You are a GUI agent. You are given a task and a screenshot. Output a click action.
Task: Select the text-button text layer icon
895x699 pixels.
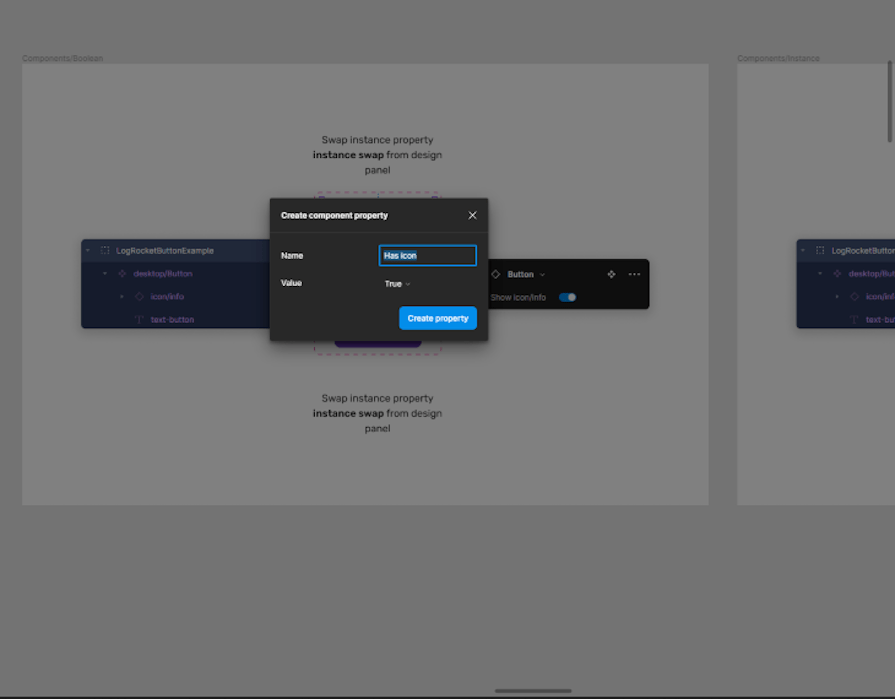[x=139, y=320]
